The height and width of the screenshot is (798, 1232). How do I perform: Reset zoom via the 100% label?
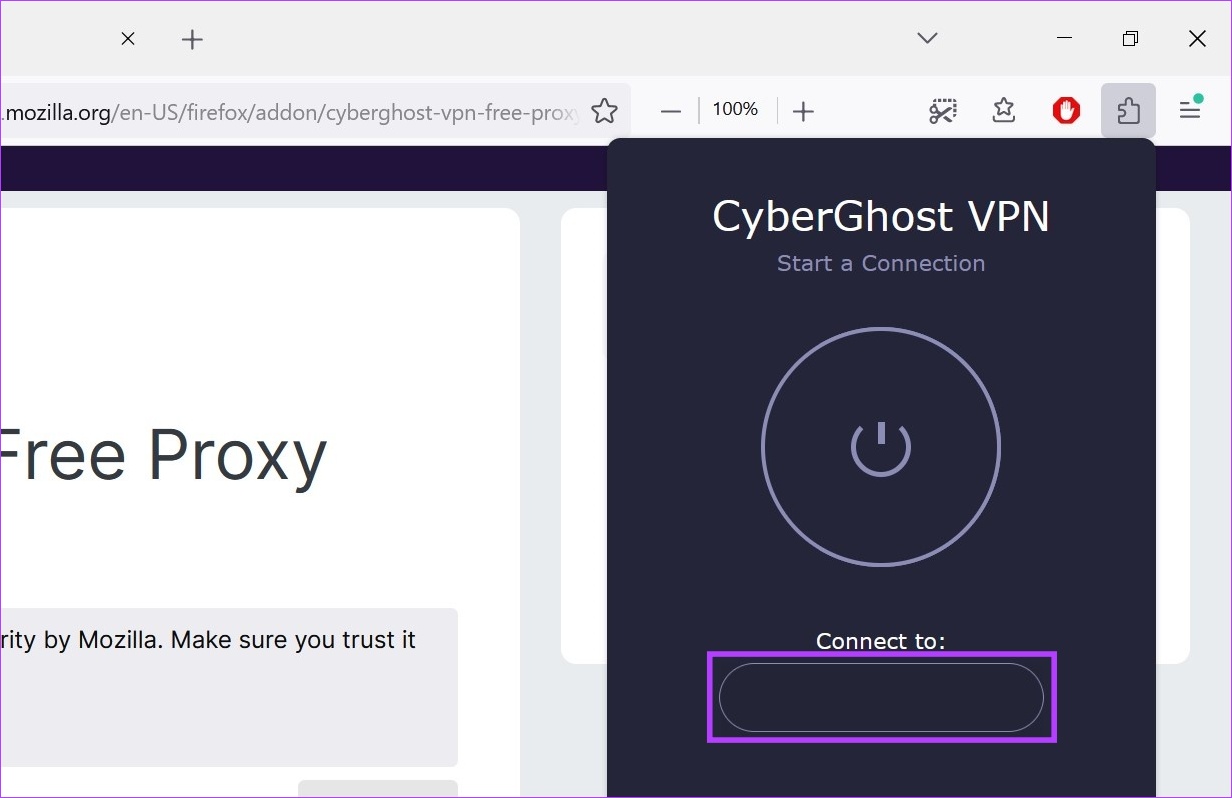[735, 109]
